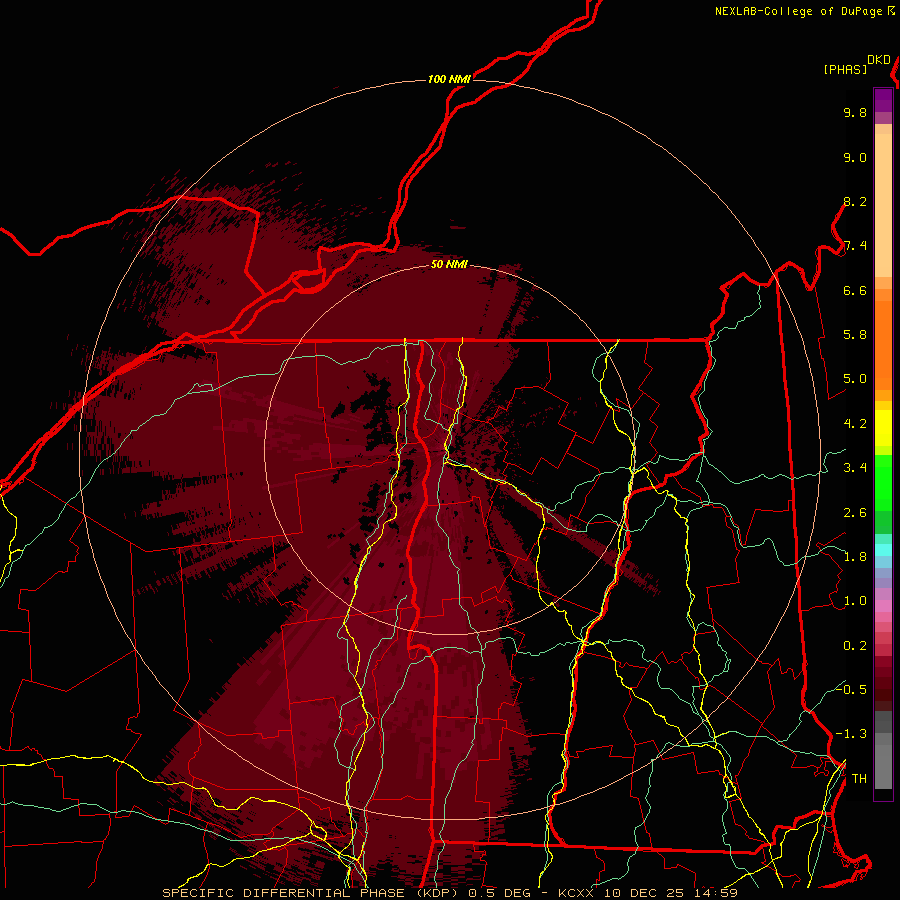Click the pale peach band of the legend

tap(883, 205)
